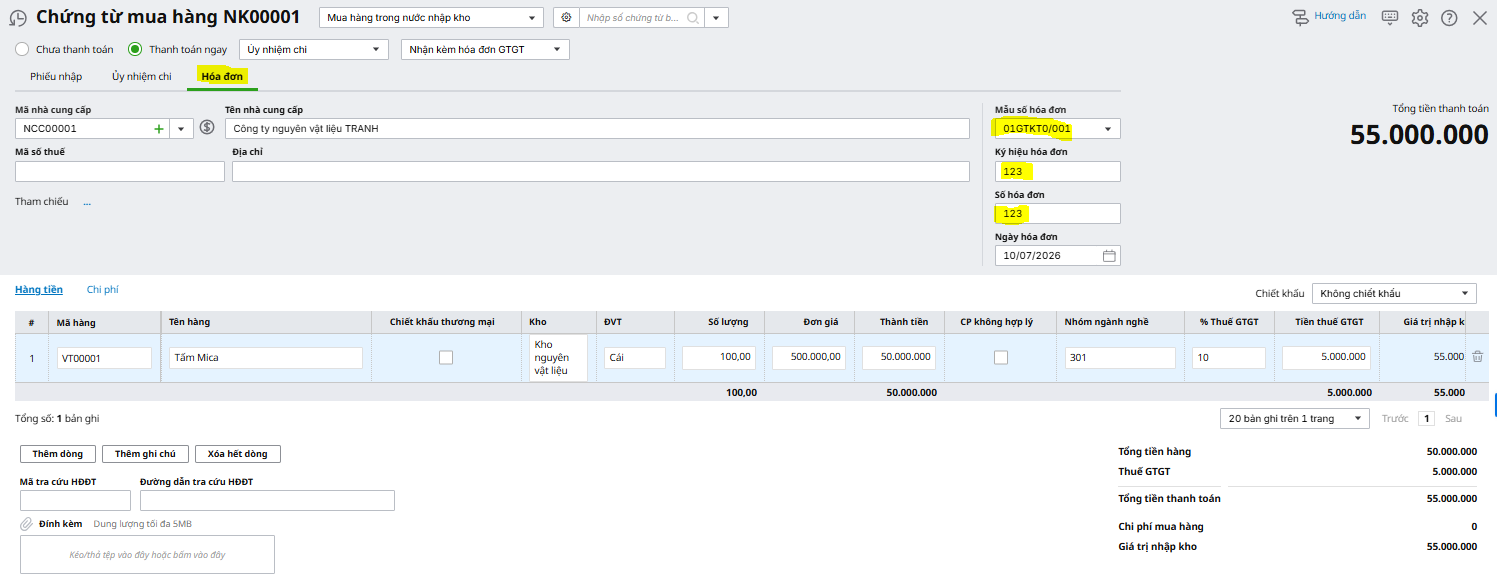Open the Chiết khấu Không chiết khấu dropdown
Image resolution: width=1497 pixels, height=578 pixels.
[1394, 293]
